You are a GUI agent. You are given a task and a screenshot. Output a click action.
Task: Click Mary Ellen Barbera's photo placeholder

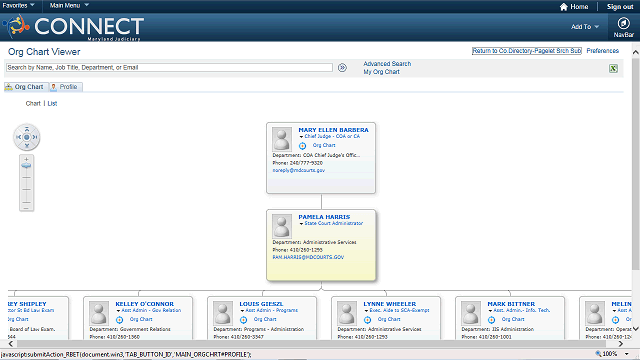[x=282, y=139]
